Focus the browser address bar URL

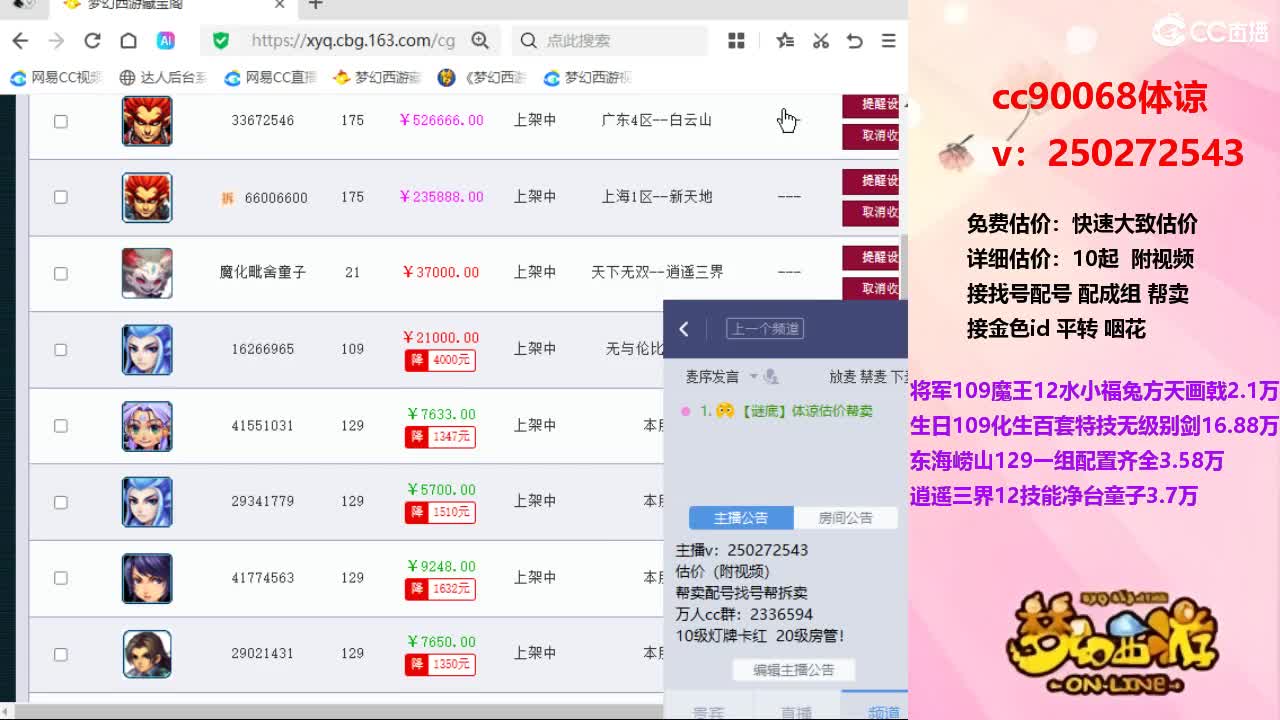[353, 41]
